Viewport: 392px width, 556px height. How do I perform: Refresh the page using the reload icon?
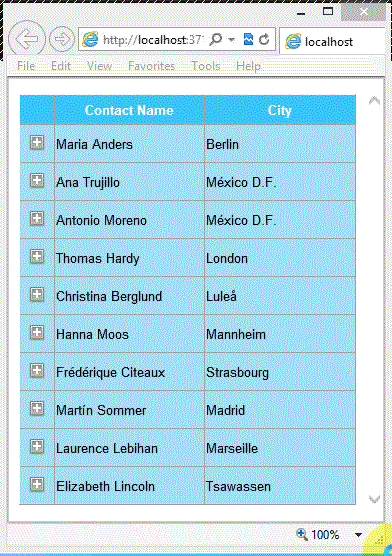point(264,39)
